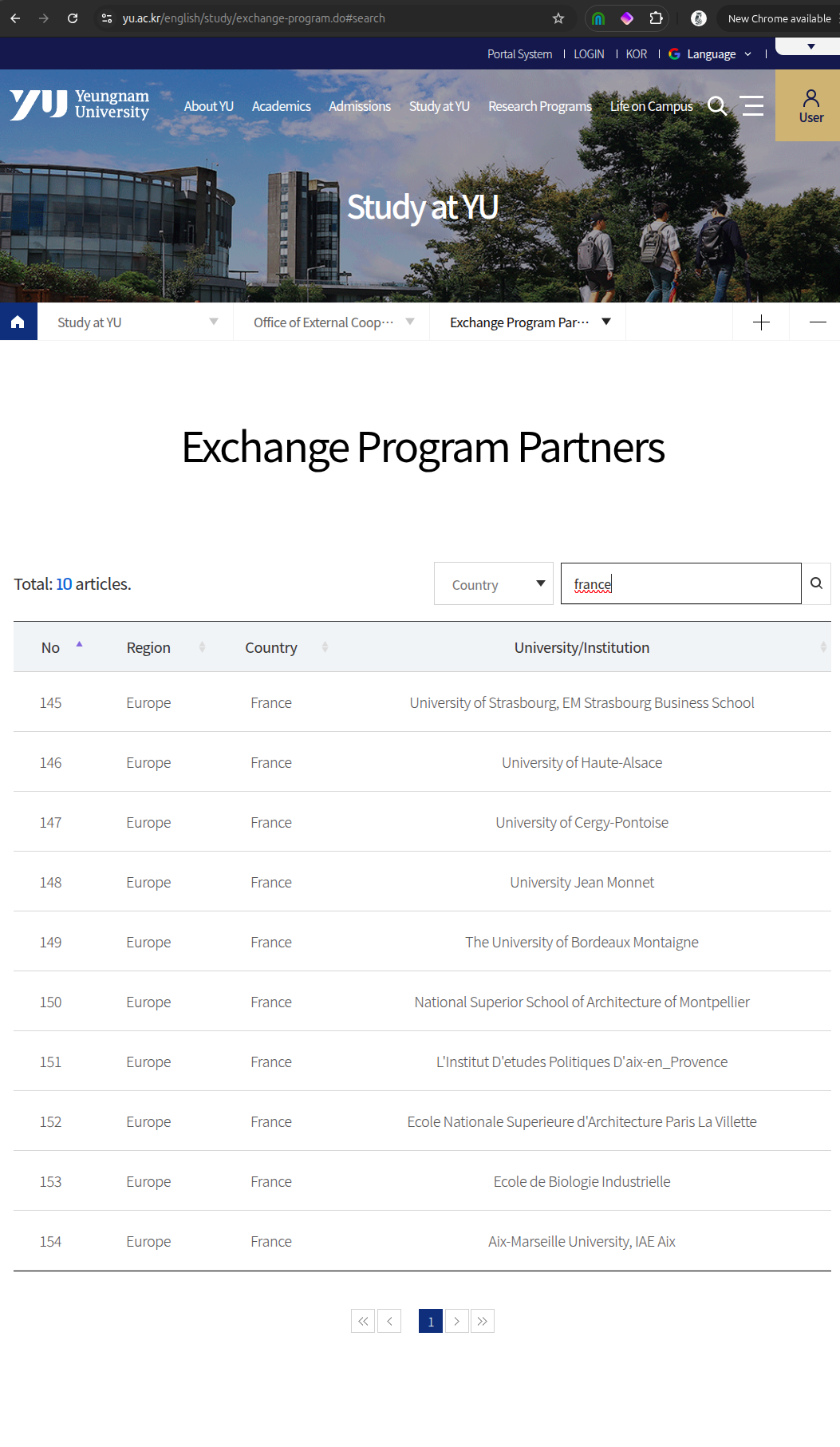
Task: Bookmark this page with the star icon
Action: coord(558,18)
